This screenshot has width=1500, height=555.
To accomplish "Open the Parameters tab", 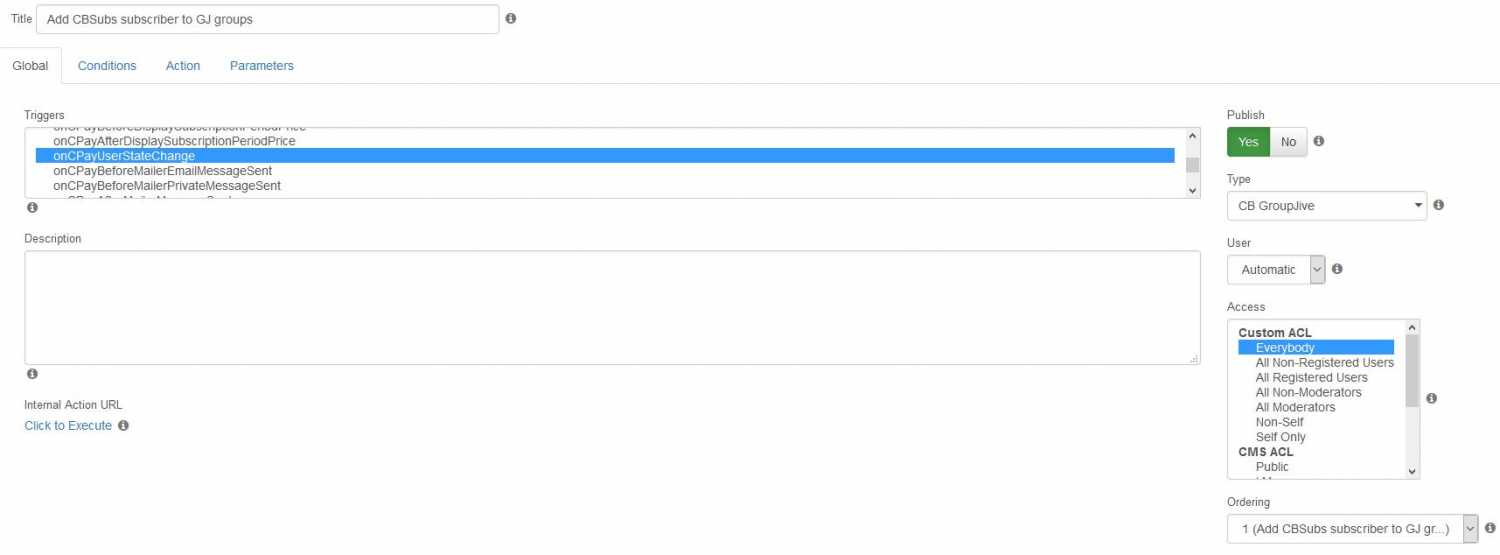I will click(262, 65).
